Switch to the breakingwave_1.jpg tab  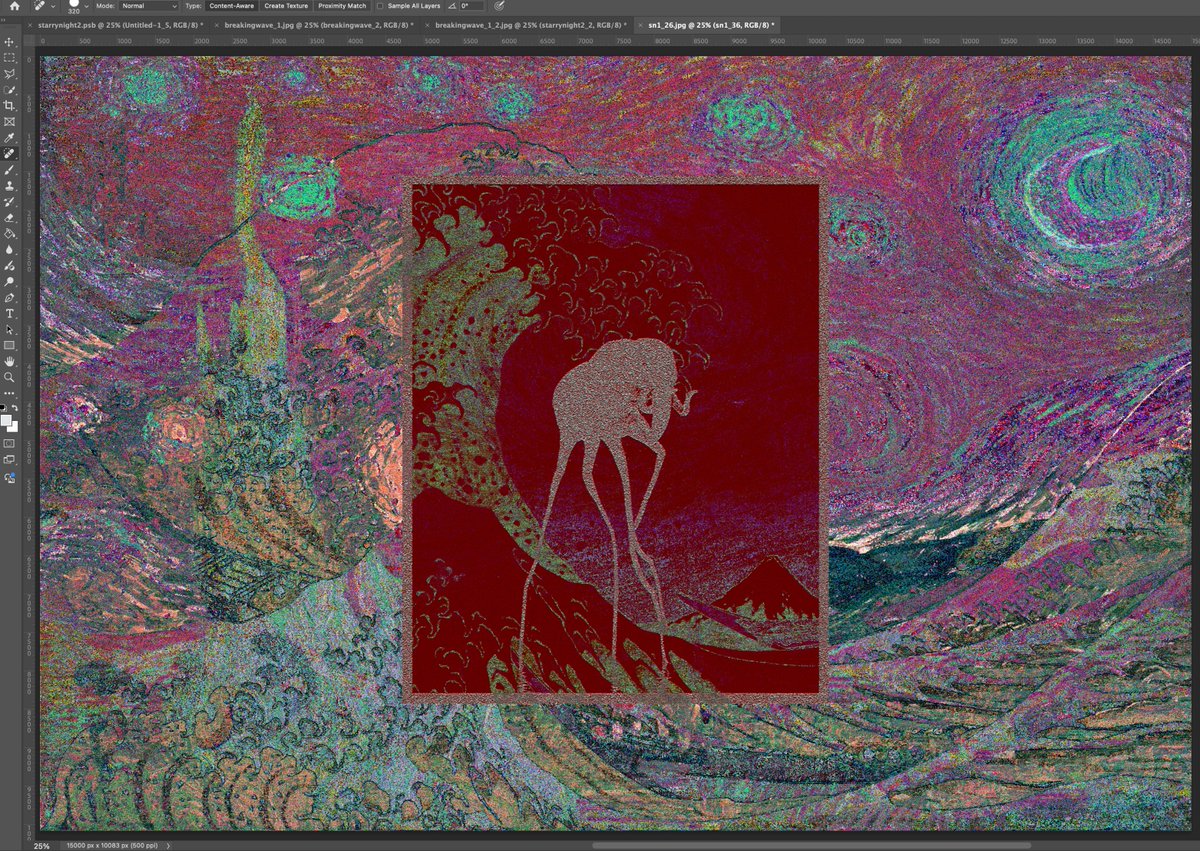[x=320, y=24]
